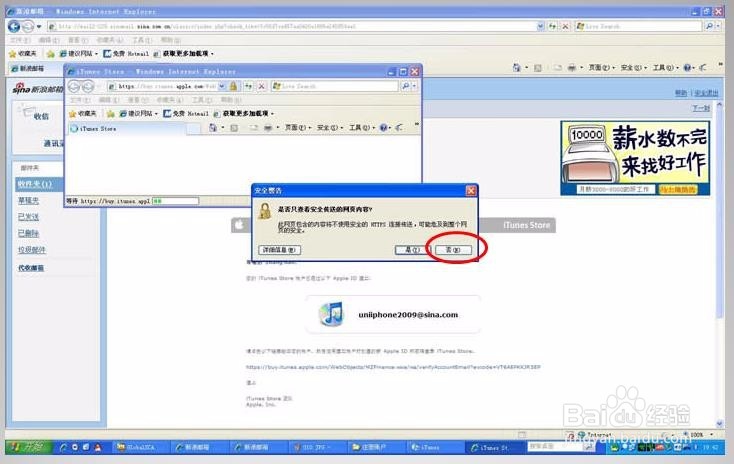Close the 安全警告 dialog with its X button
Image resolution: width=734 pixels, height=464 pixels.
[471, 191]
